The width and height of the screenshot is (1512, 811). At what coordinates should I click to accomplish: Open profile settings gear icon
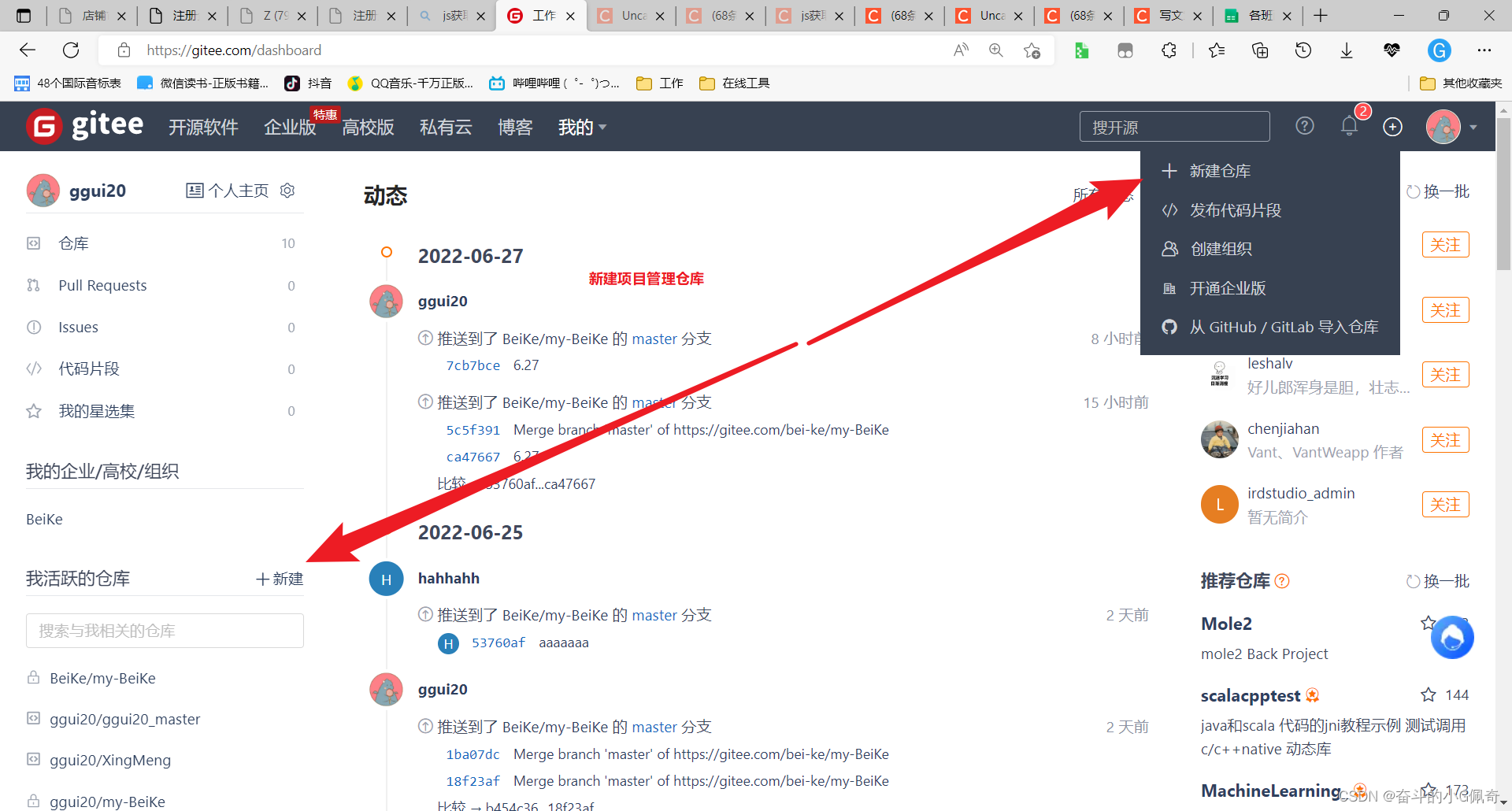pyautogui.click(x=287, y=191)
